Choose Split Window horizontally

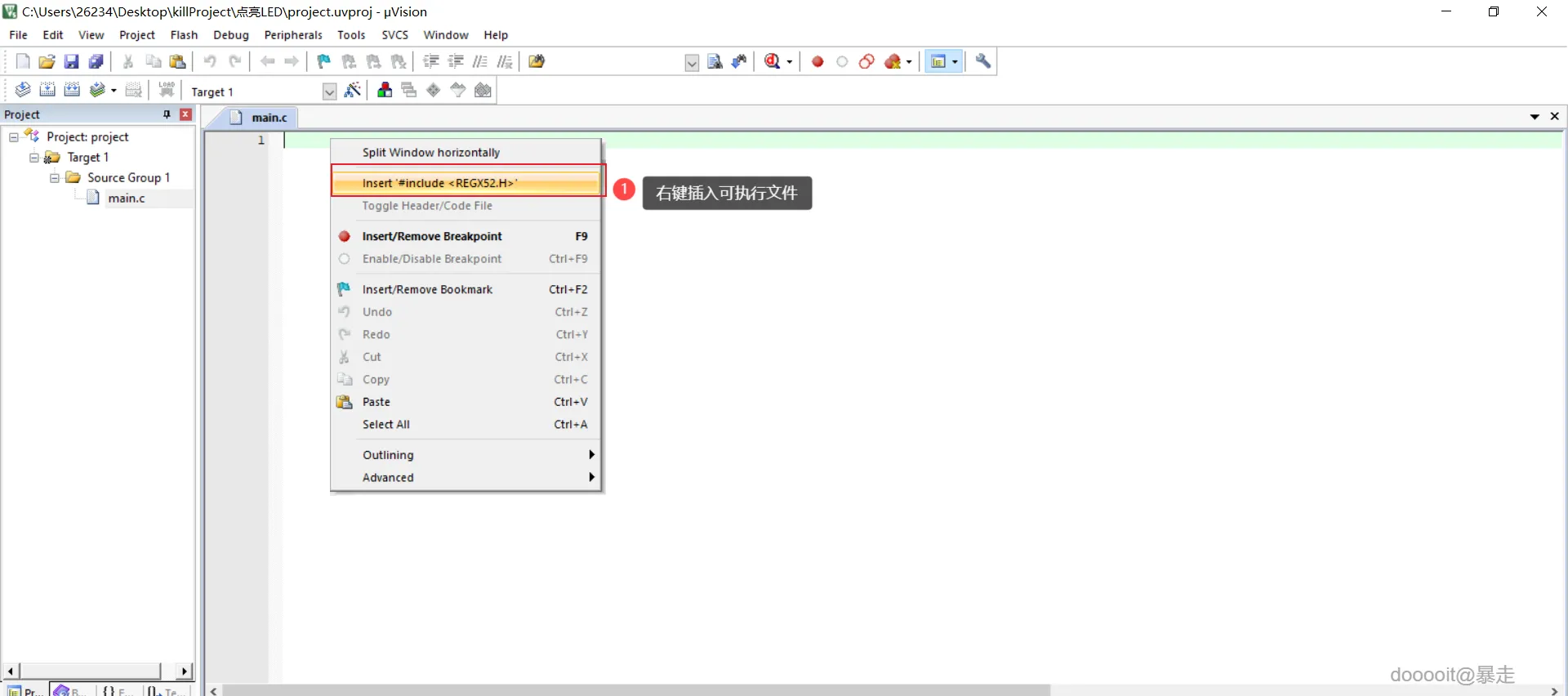pos(465,153)
